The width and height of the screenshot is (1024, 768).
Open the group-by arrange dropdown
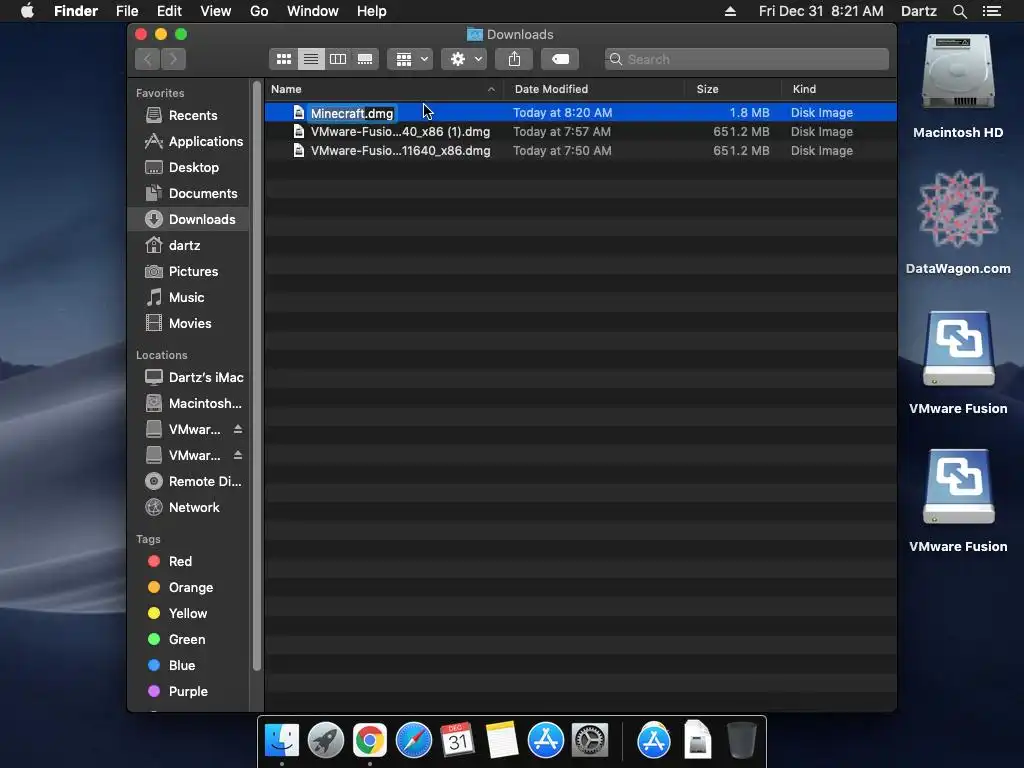point(410,59)
